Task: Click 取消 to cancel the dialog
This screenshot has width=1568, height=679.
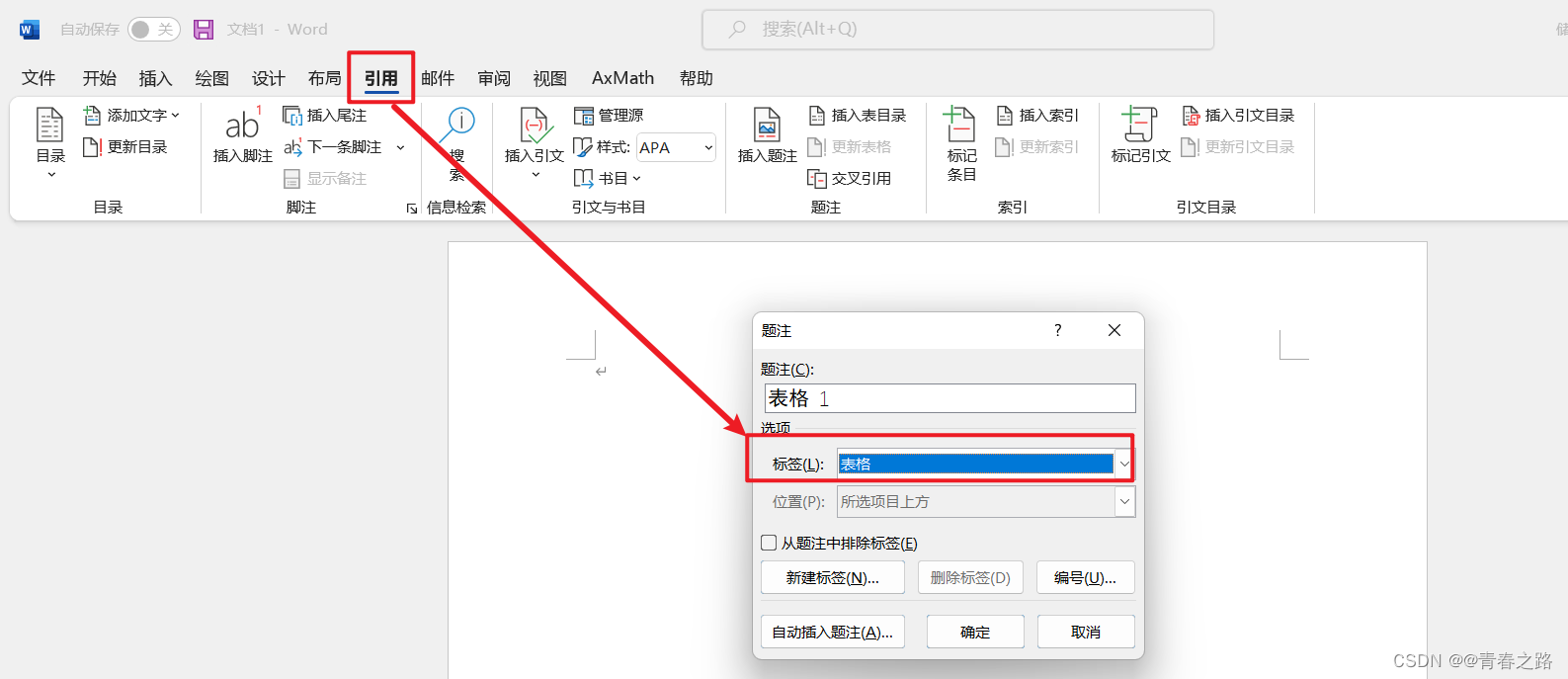Action: pos(1086,633)
